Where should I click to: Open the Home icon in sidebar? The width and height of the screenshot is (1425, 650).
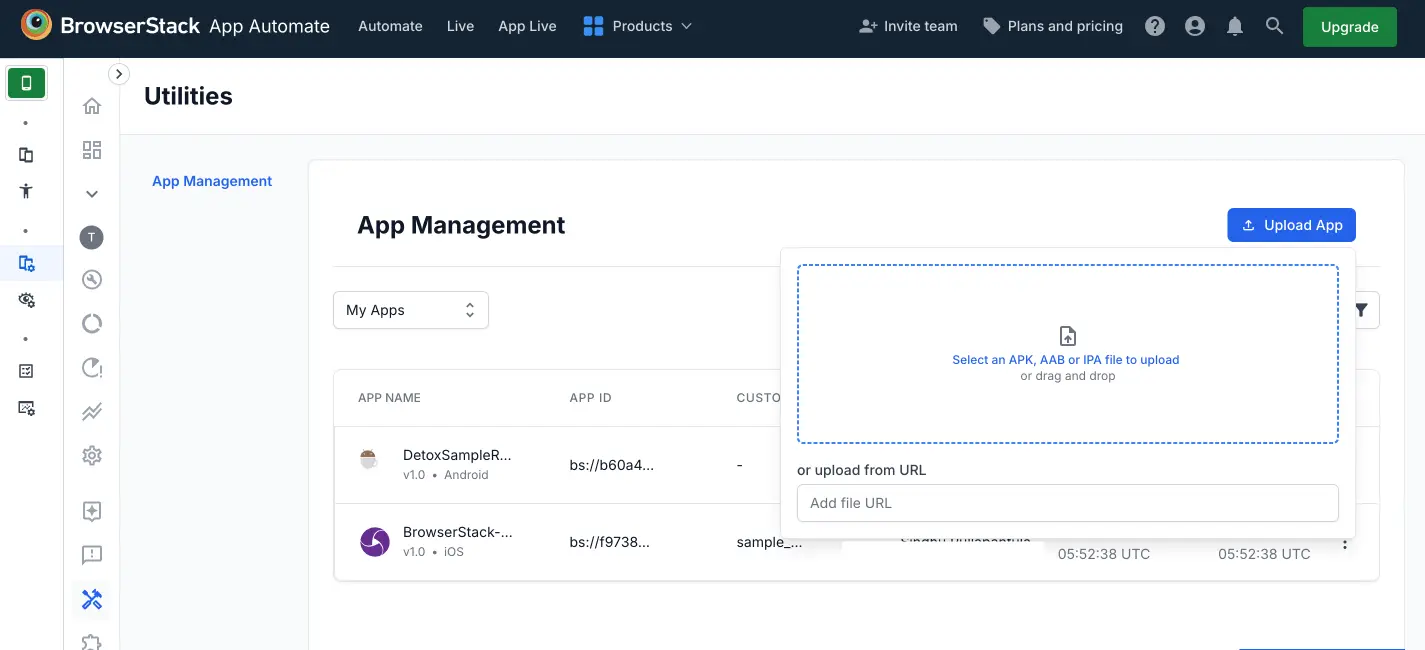pos(91,105)
